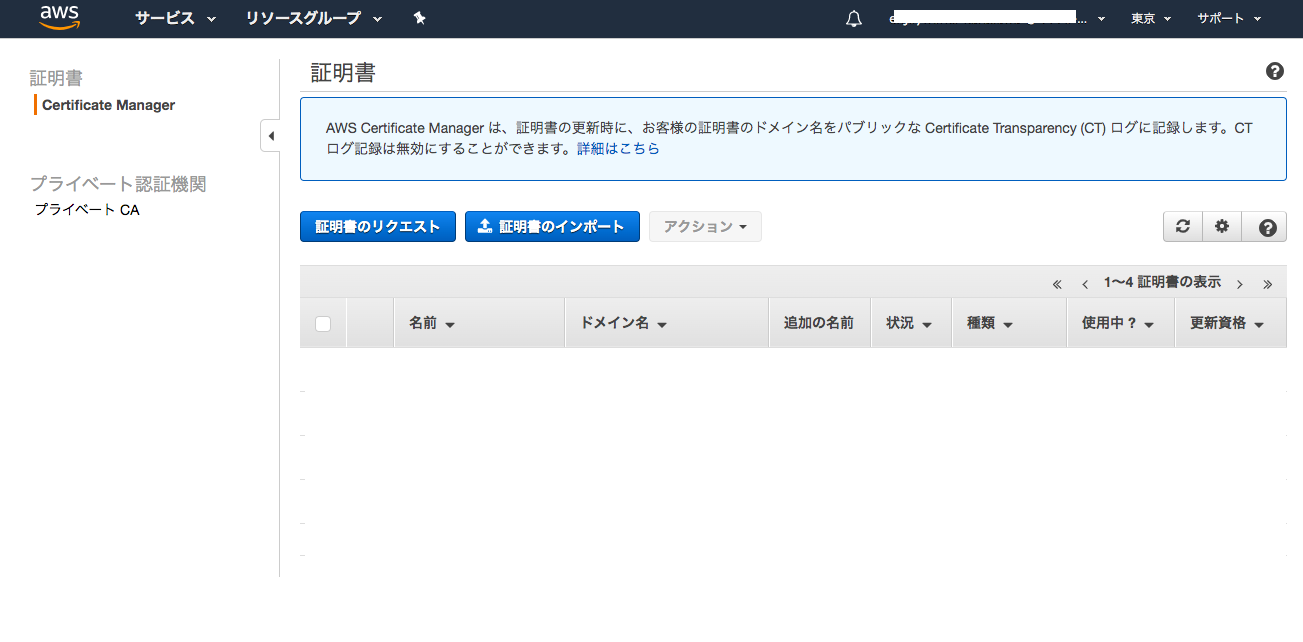The width and height of the screenshot is (1303, 642).
Task: Jump to the first page of certificates
Action: tap(1057, 284)
